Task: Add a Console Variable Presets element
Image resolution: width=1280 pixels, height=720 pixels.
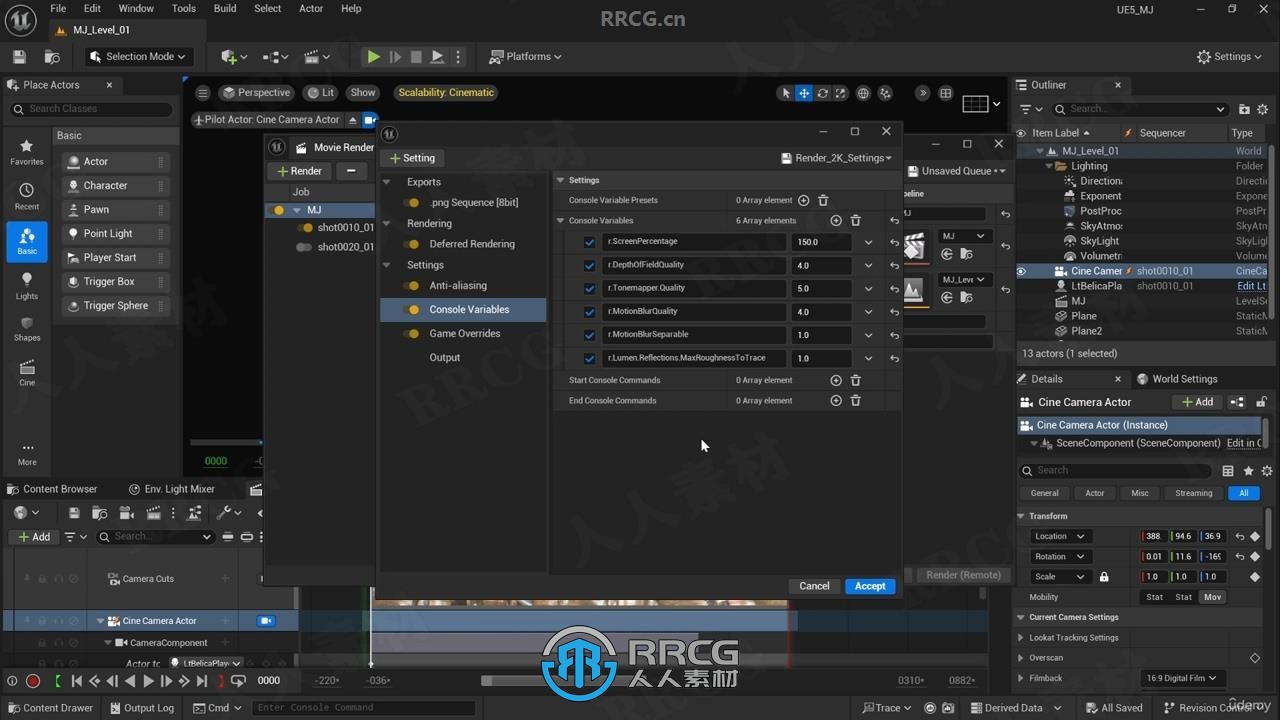Action: click(x=804, y=200)
